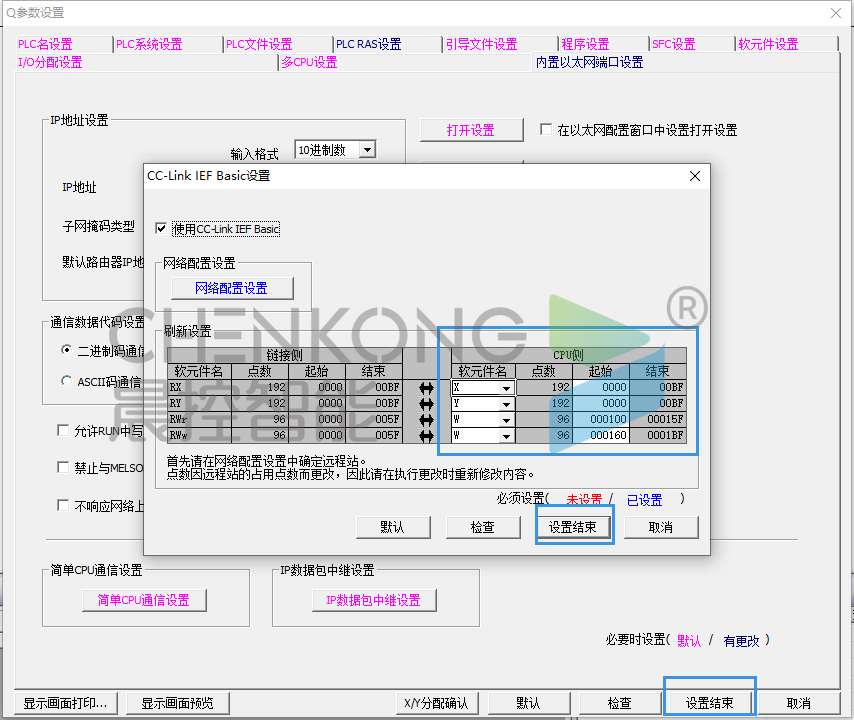Viewport: 854px width, 720px height.
Task: Close the CC-Link IEF Basic设置 dialog
Action: coord(695,176)
